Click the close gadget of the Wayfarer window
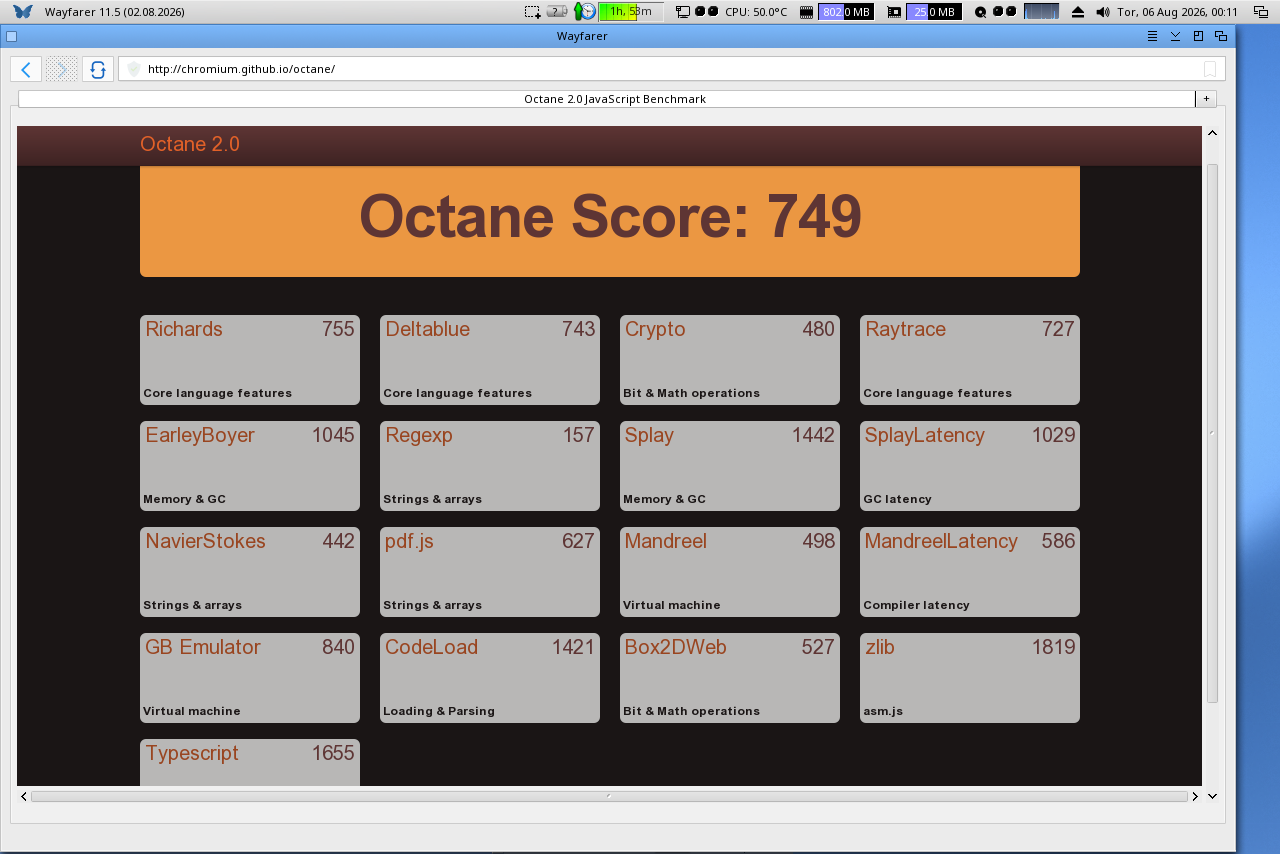 [x=11, y=36]
